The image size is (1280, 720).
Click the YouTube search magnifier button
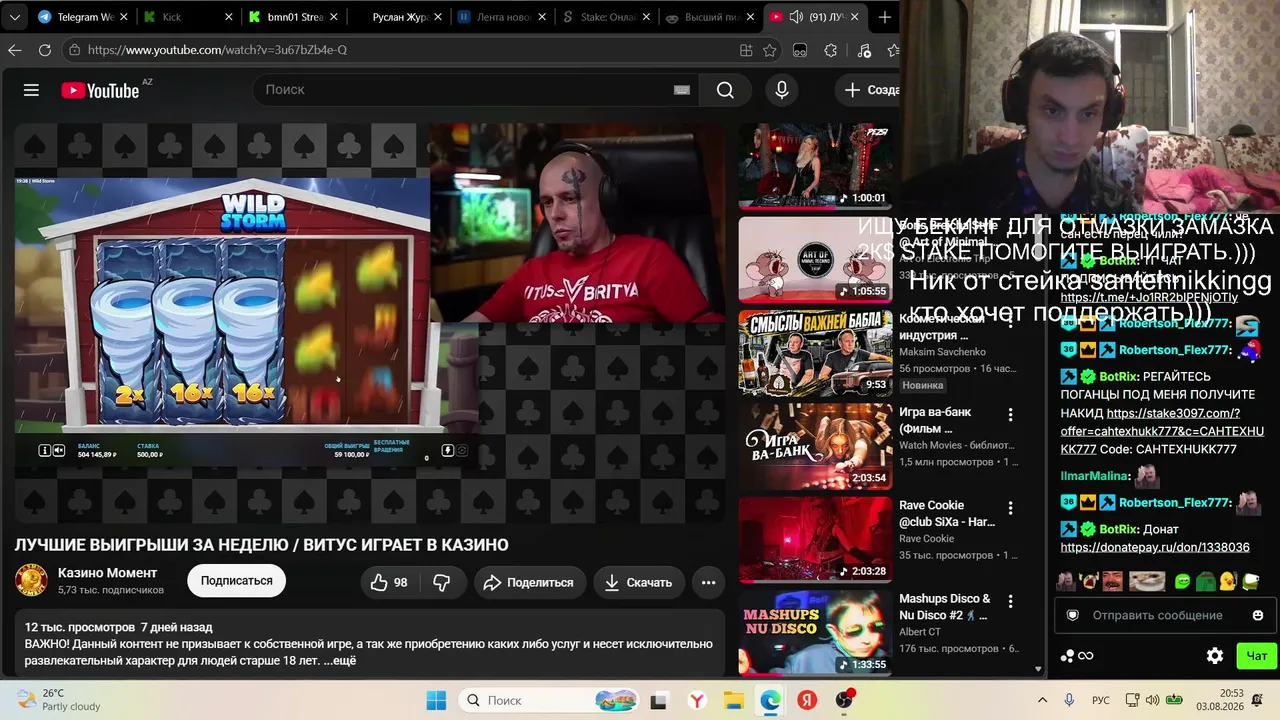click(x=725, y=90)
